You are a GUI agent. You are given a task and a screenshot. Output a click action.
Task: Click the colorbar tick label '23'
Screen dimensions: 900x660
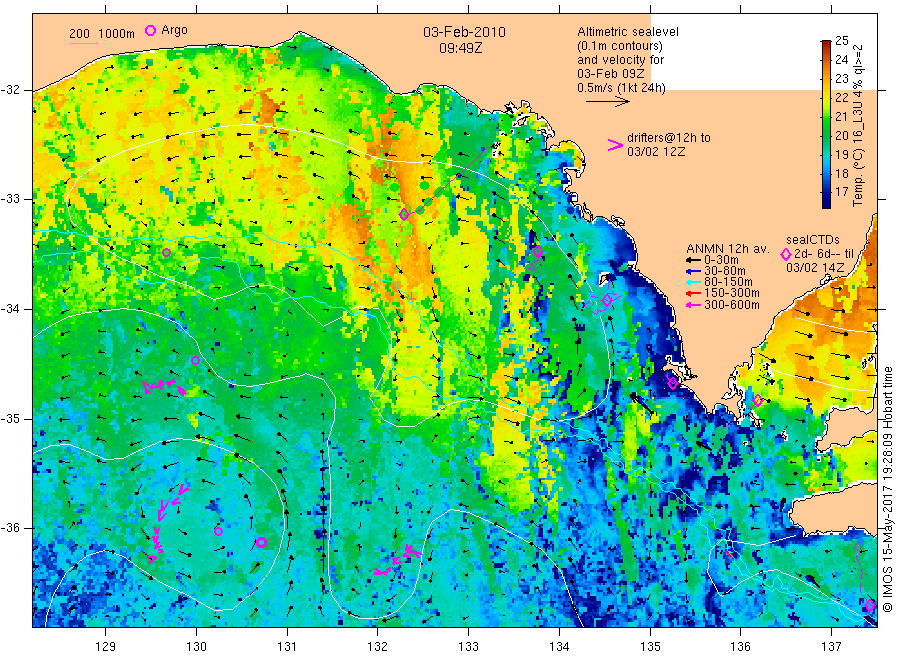(841, 79)
